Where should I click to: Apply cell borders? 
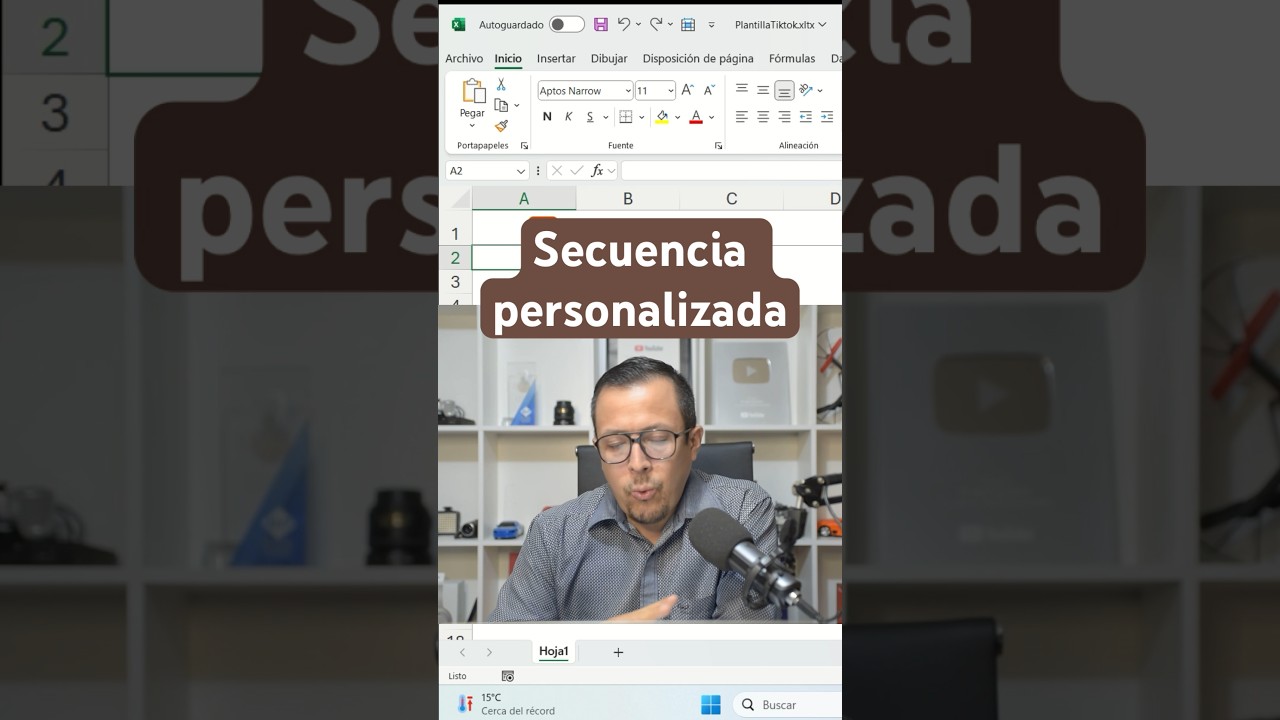click(x=626, y=117)
